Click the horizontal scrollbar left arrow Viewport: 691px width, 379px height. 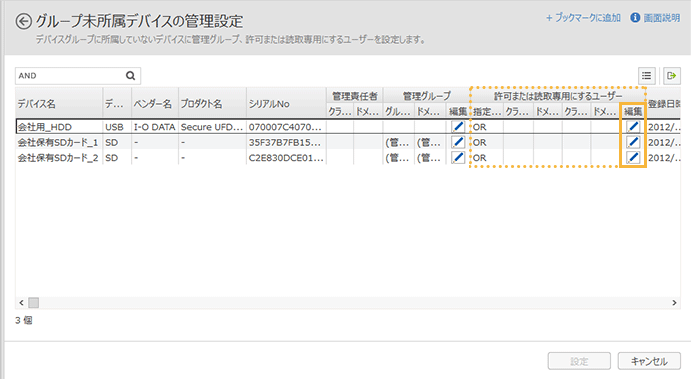(x=21, y=303)
